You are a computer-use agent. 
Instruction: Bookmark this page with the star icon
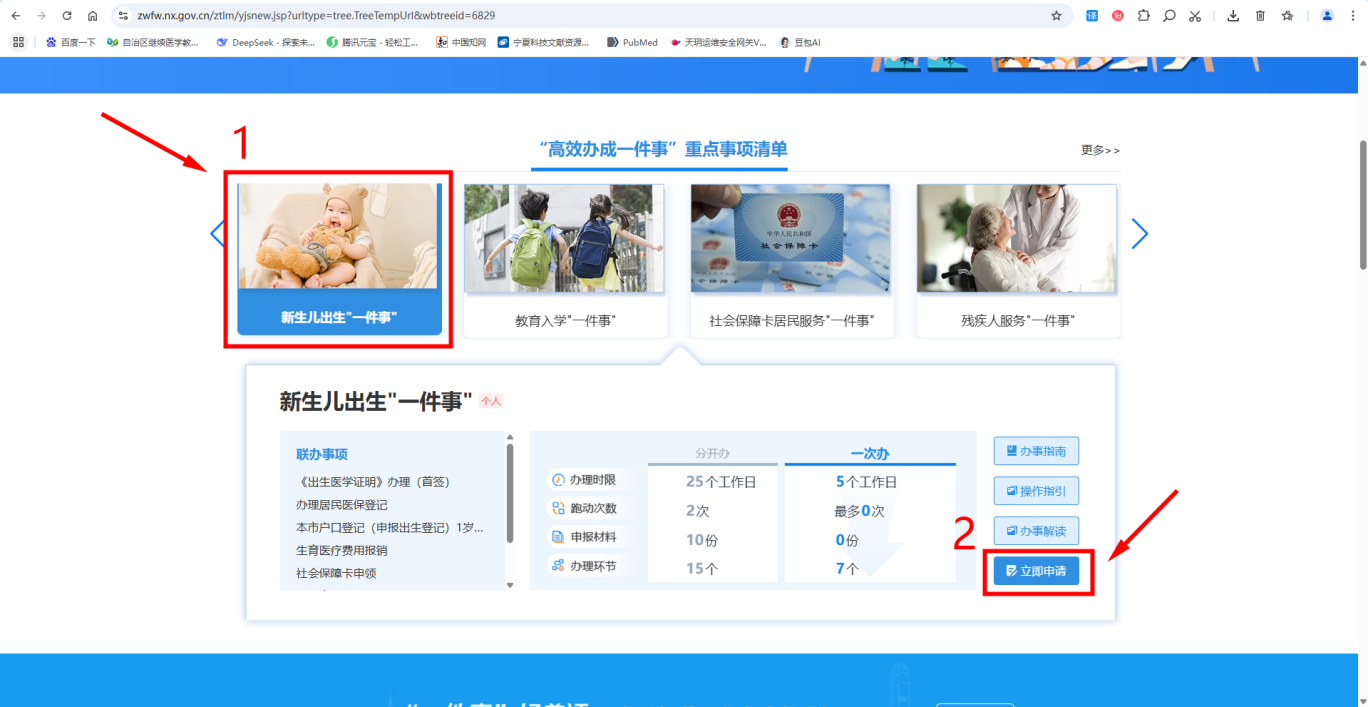1056,16
